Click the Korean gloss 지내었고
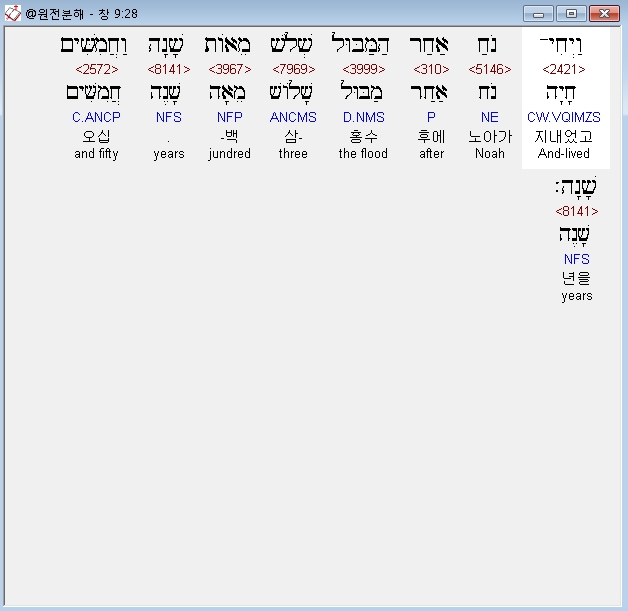 [x=564, y=137]
